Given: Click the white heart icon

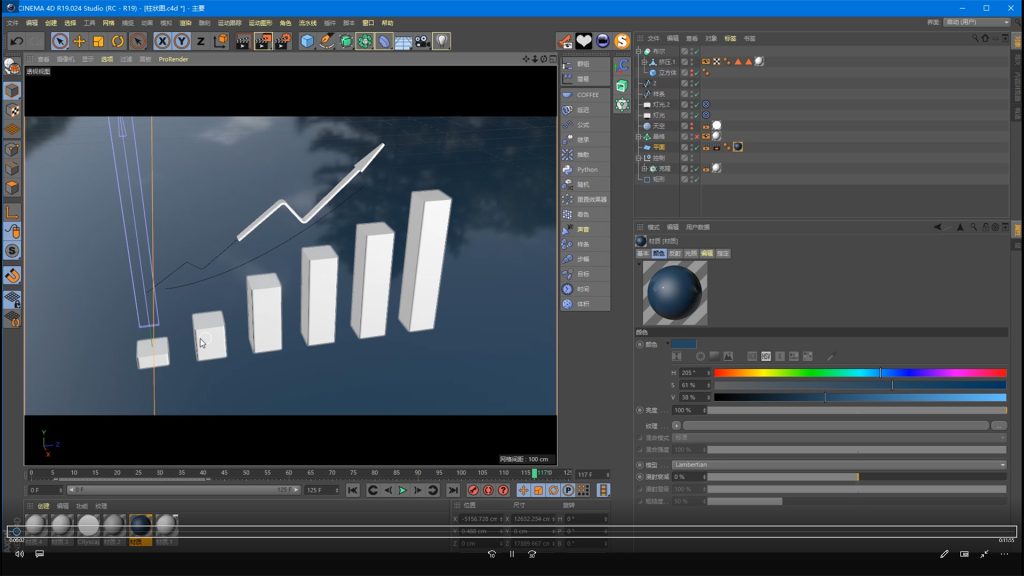Looking at the screenshot, I should point(584,41).
